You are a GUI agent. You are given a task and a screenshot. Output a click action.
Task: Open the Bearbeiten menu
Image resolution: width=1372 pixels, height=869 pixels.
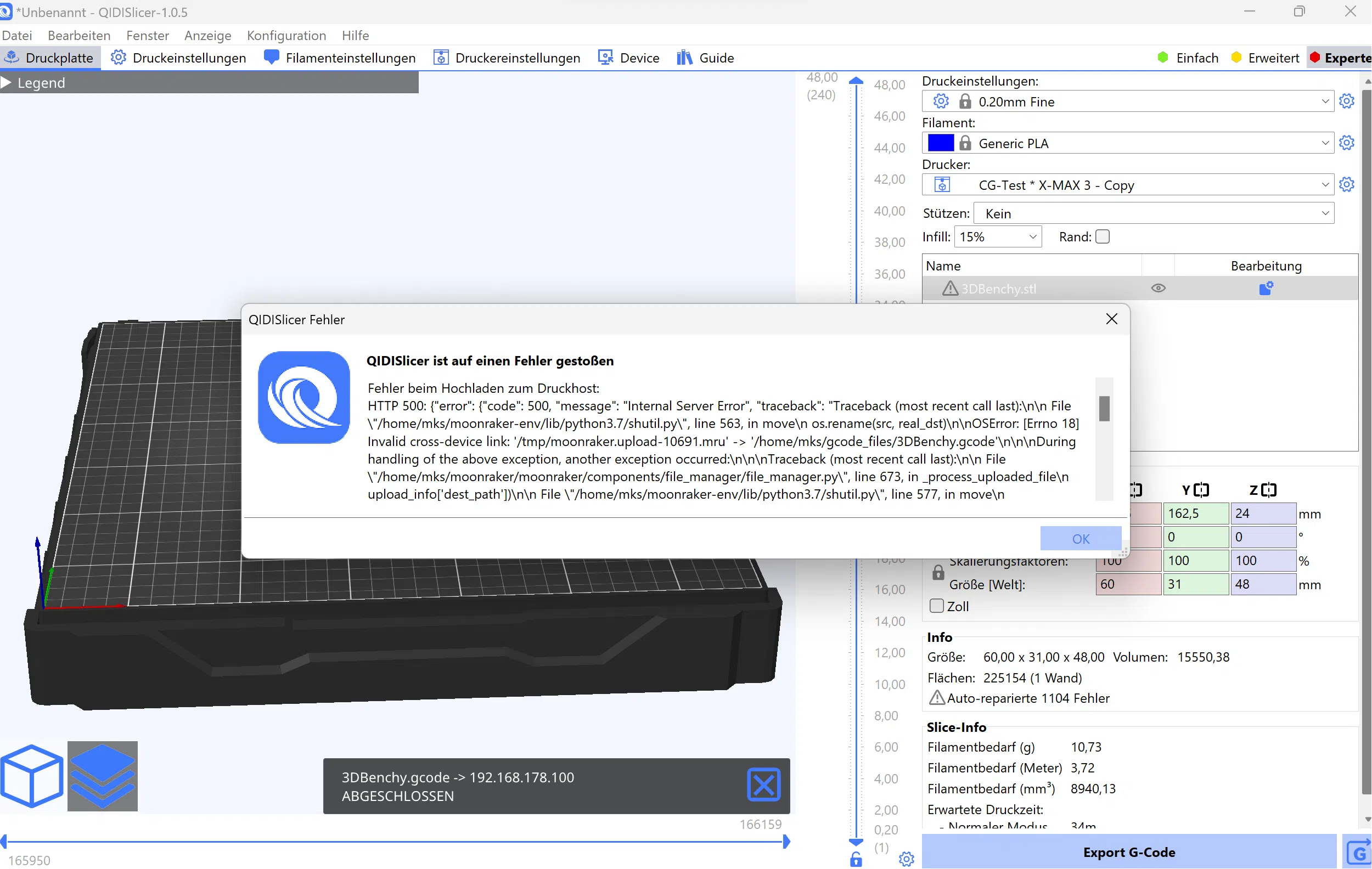(x=79, y=35)
